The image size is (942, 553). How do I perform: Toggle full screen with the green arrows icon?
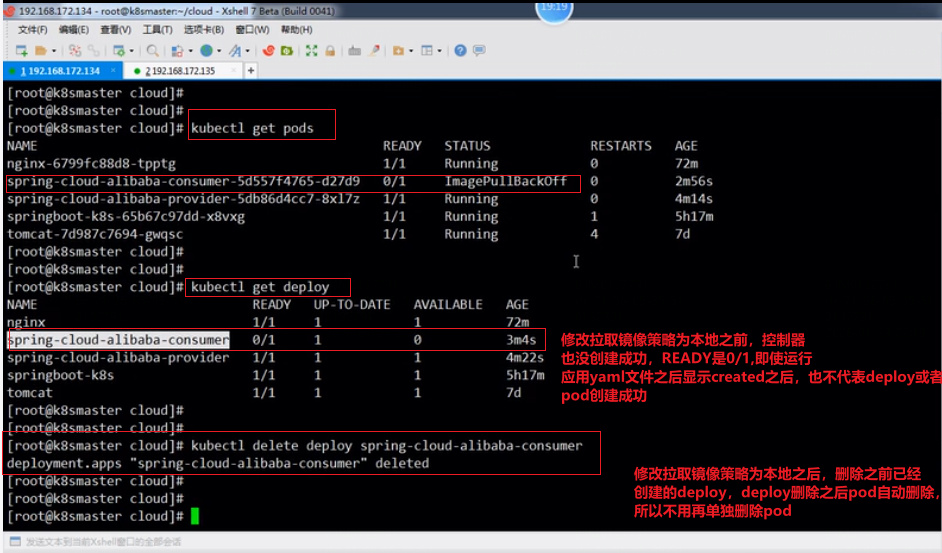click(x=311, y=50)
